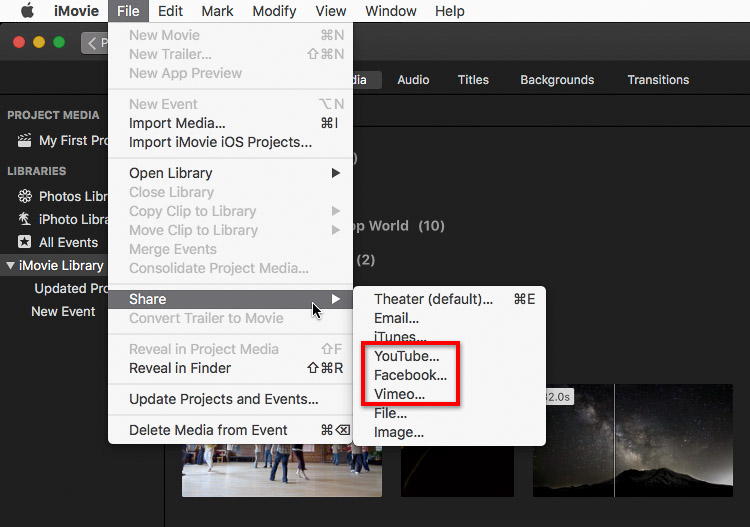
Task: Open the Apple menu
Action: point(27,11)
